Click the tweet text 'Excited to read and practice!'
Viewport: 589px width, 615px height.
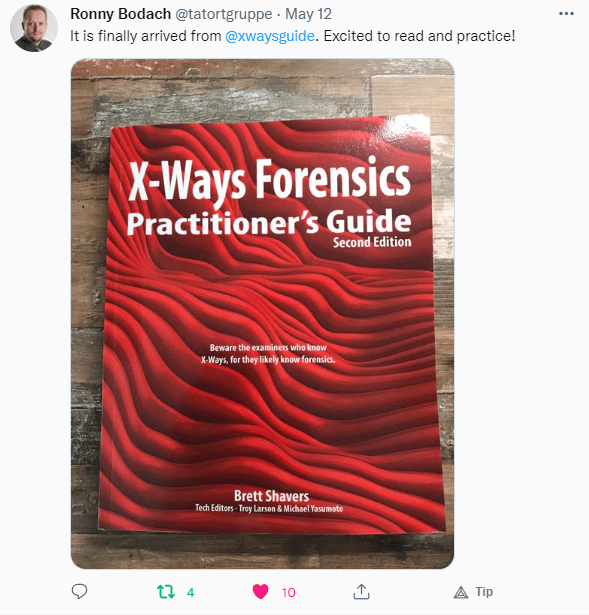419,36
